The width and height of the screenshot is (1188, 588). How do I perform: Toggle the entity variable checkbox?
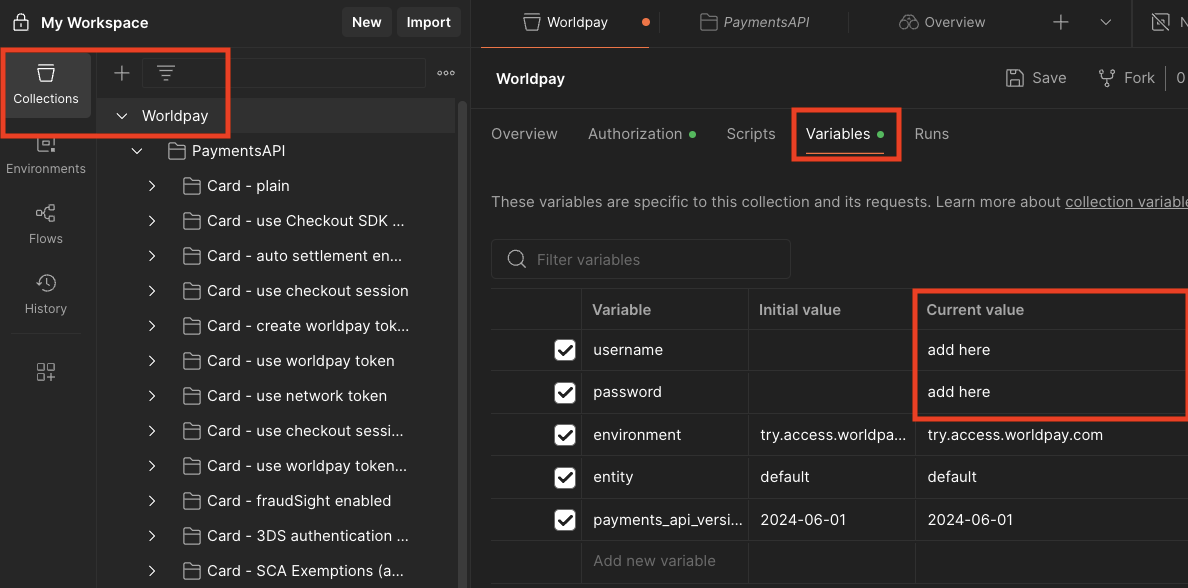point(565,477)
